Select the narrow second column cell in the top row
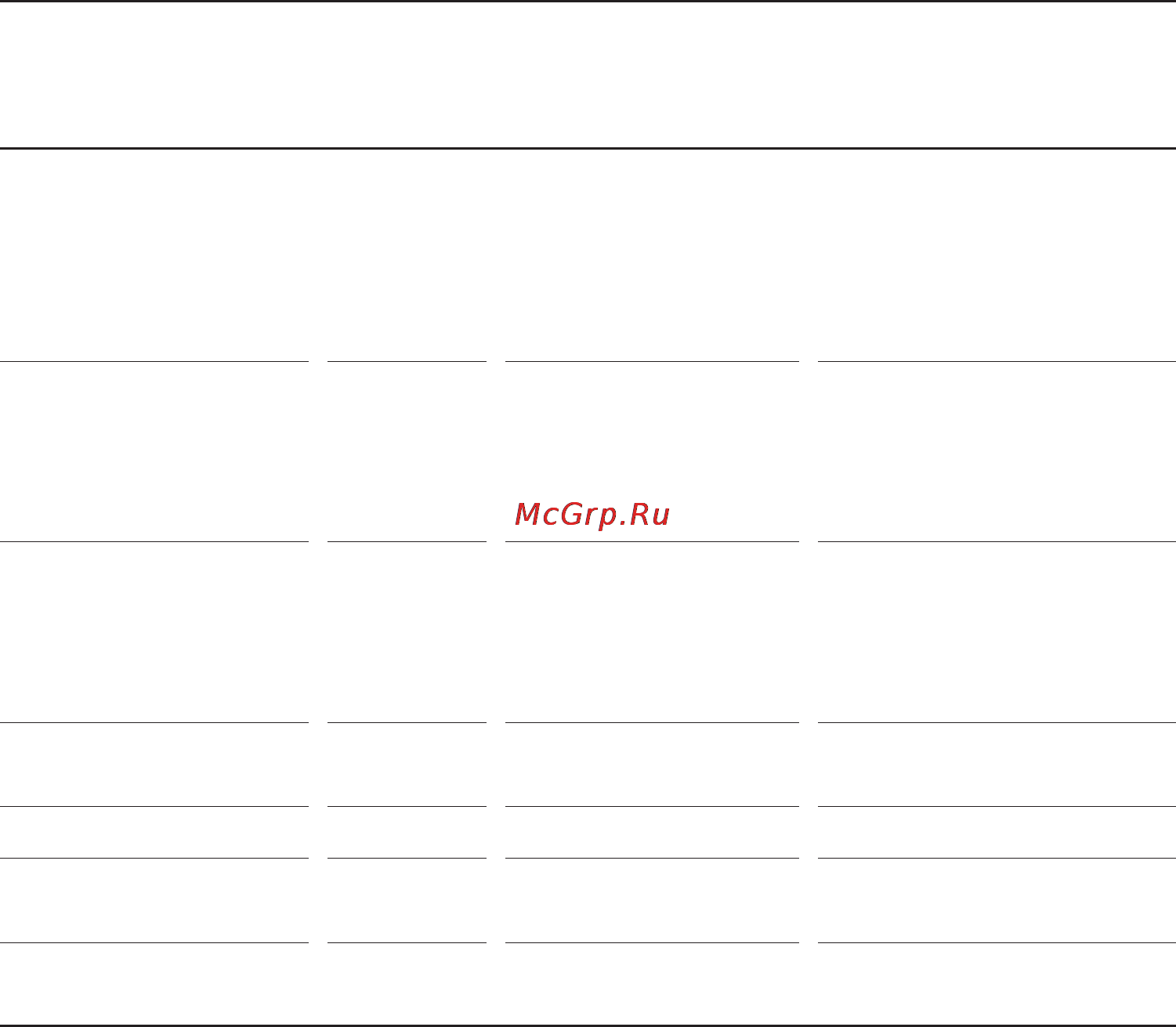Image resolution: width=1176 pixels, height=1027 pixels. pos(407,255)
